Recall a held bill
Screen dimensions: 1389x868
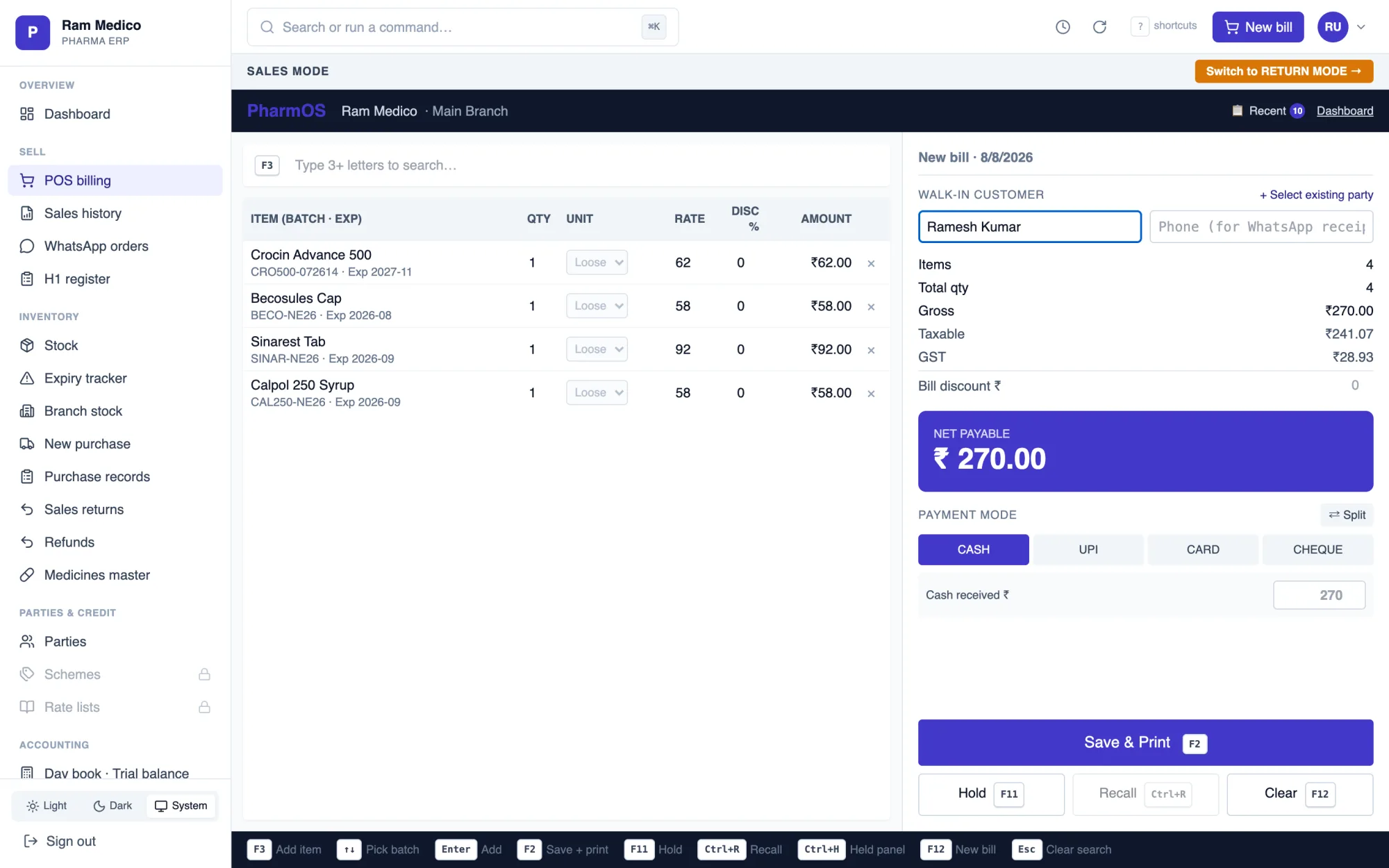1145,794
